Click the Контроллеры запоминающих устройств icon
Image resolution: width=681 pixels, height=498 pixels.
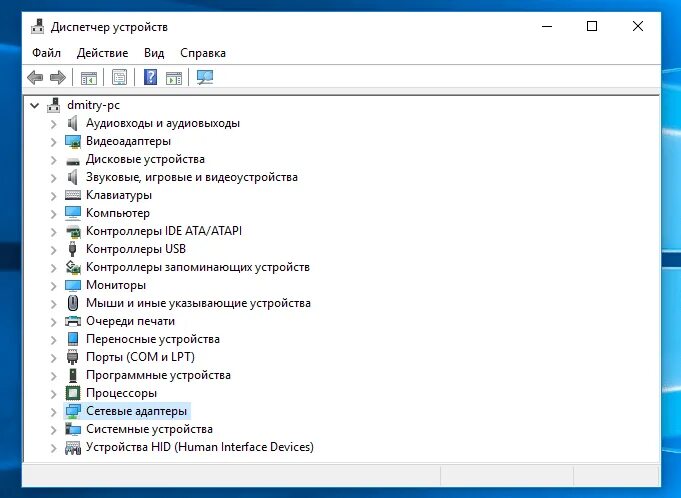coord(73,267)
